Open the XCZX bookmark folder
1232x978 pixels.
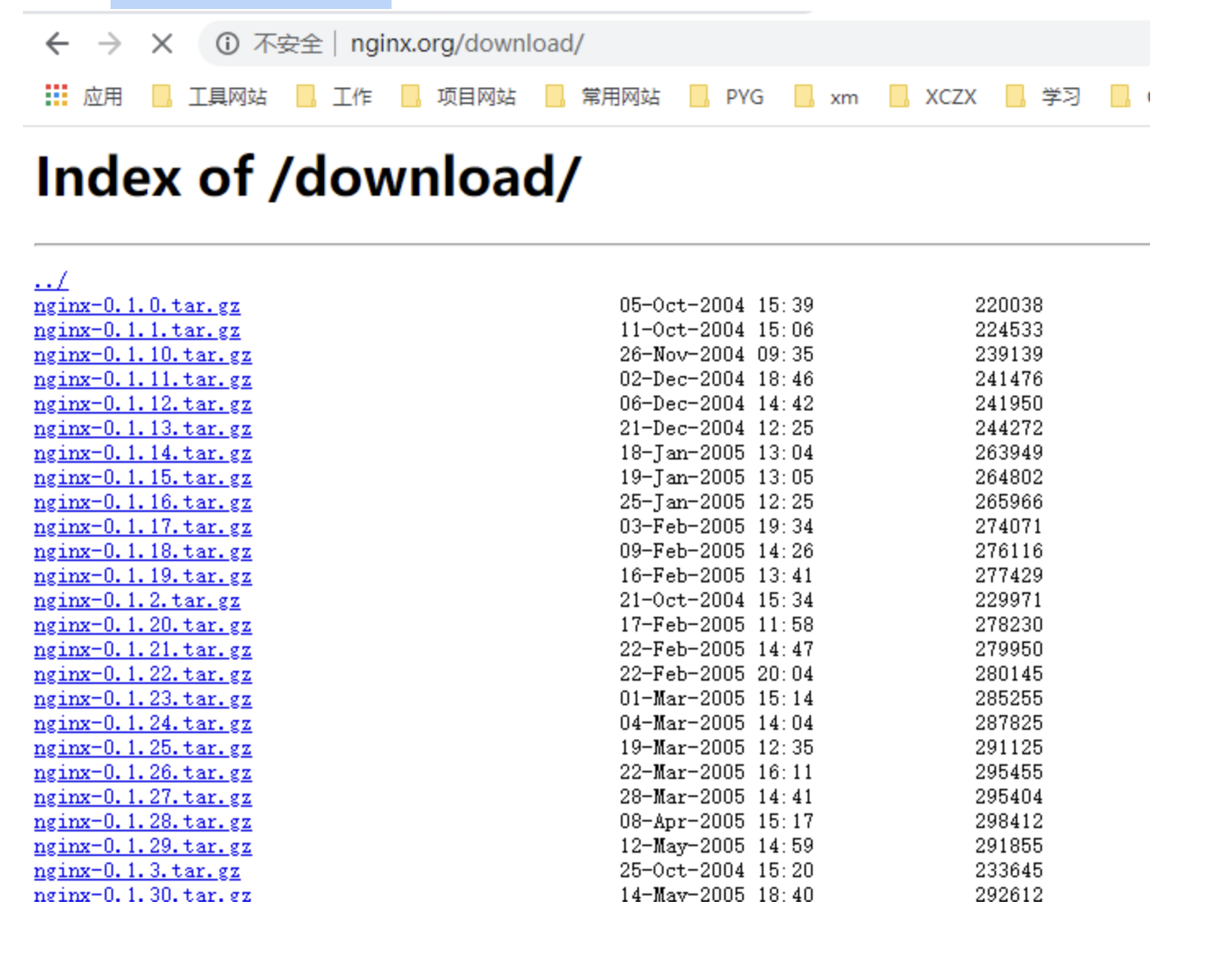pos(933,97)
